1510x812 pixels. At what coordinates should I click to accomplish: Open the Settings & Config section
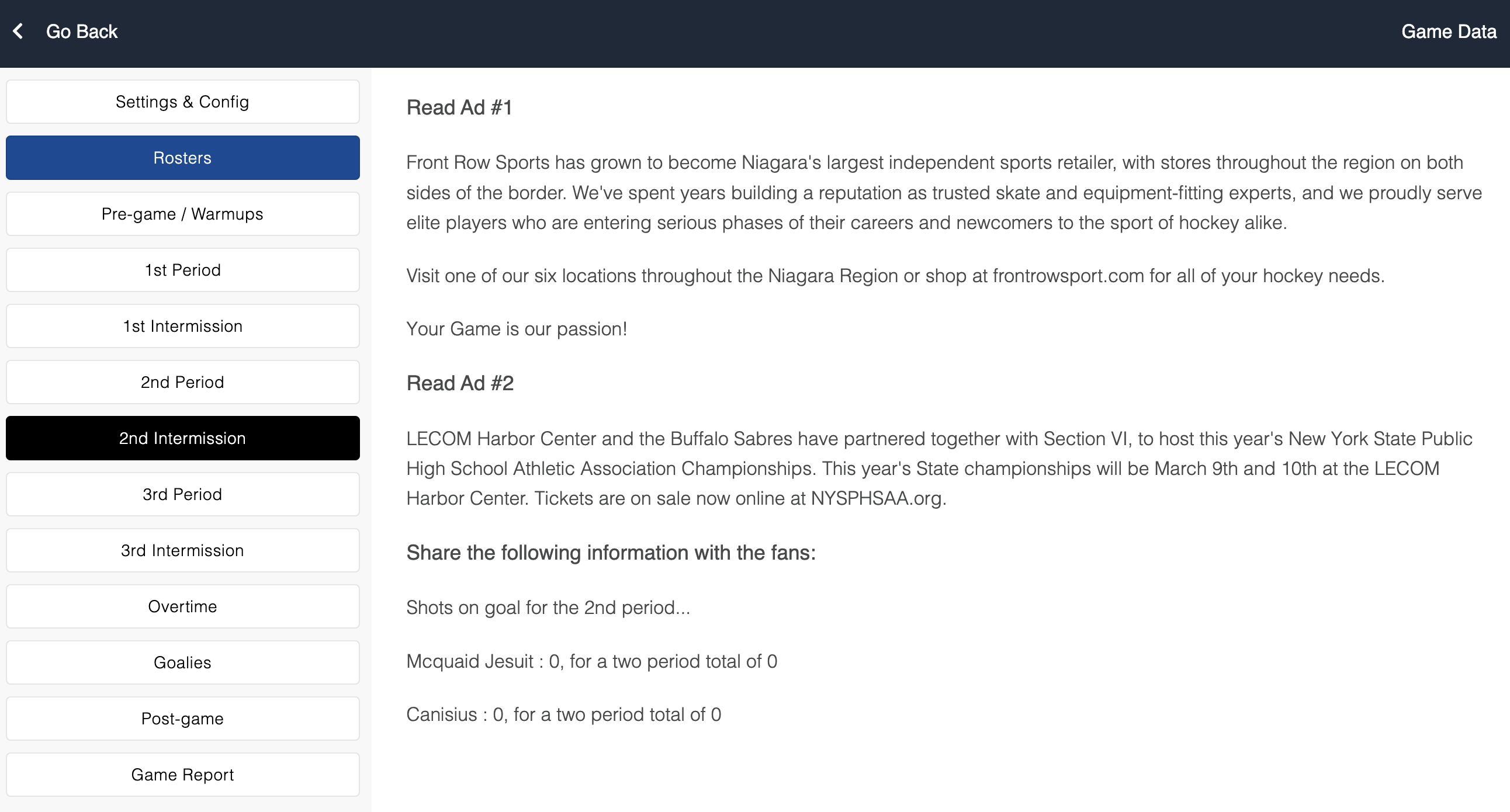click(182, 102)
